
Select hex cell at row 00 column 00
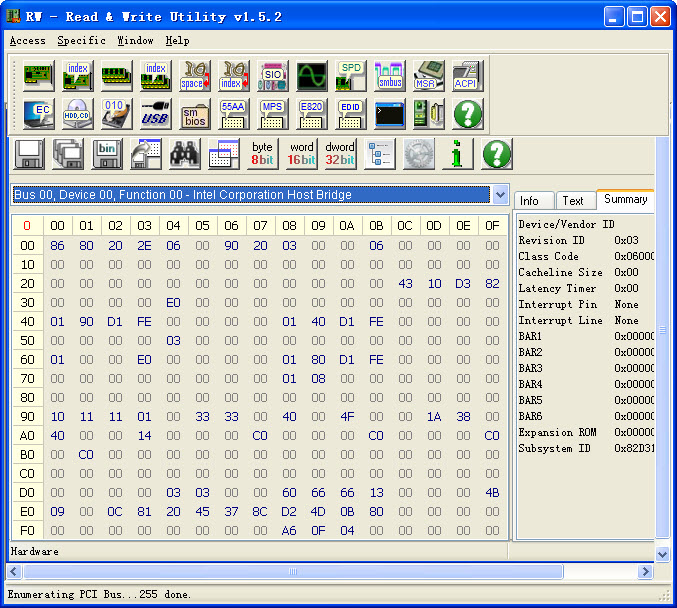pyautogui.click(x=57, y=245)
